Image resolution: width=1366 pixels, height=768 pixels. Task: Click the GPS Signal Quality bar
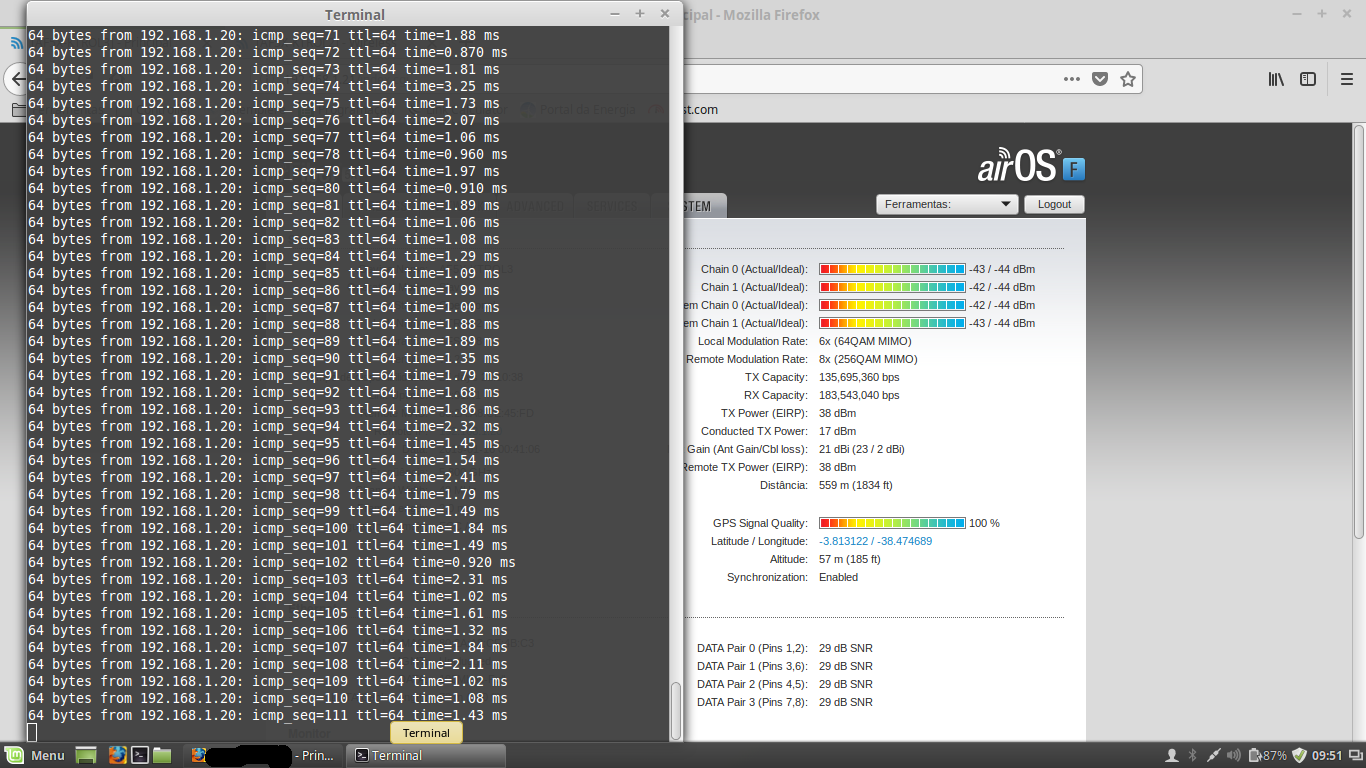tap(892, 523)
